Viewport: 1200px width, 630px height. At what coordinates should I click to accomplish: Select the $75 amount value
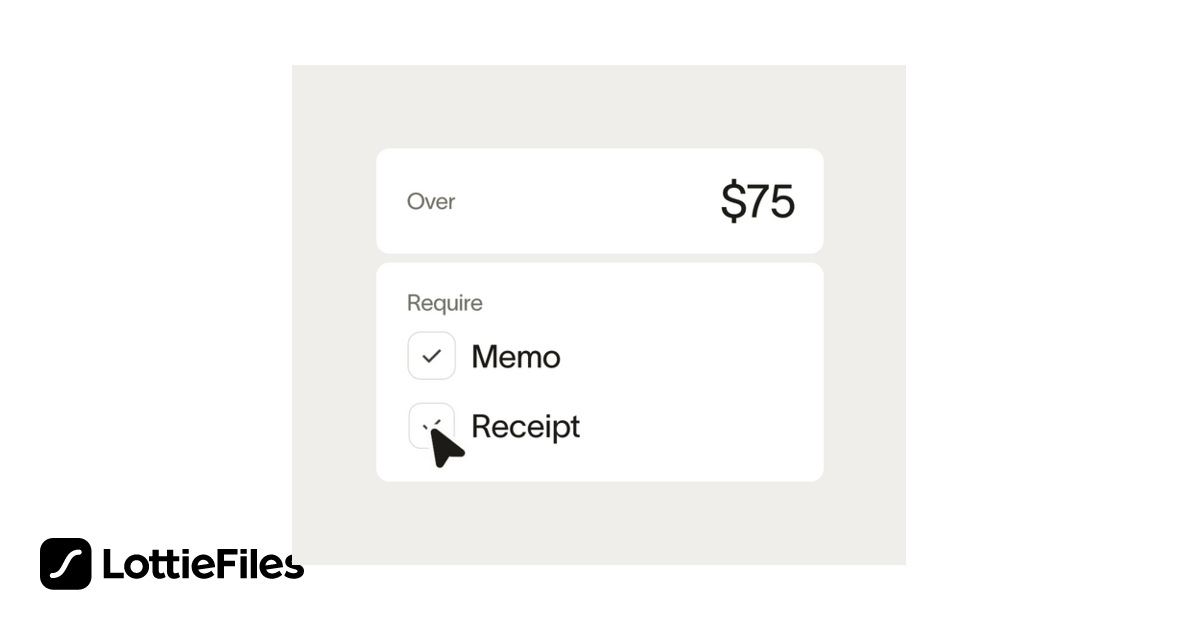757,202
